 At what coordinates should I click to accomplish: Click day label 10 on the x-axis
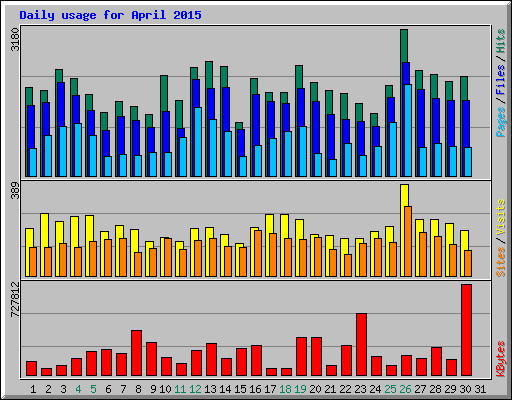click(165, 389)
